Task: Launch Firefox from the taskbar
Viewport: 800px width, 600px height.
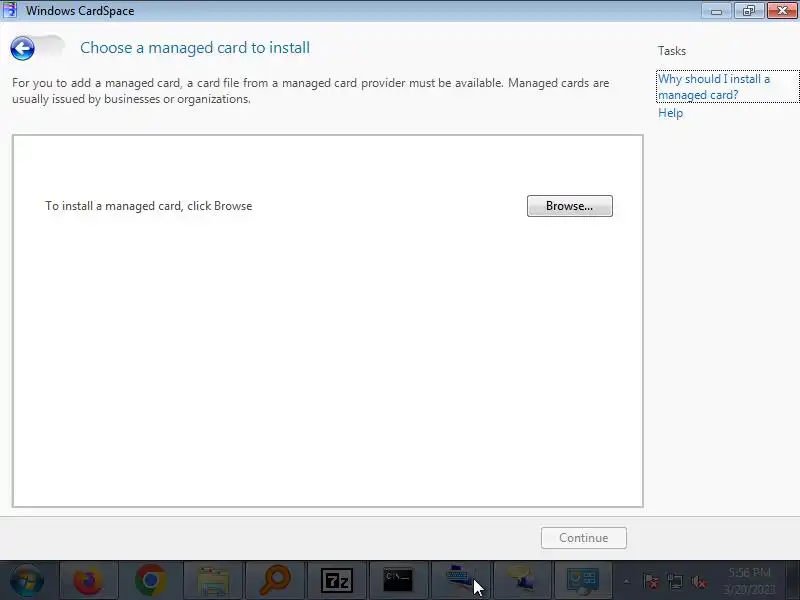Action: click(88, 581)
